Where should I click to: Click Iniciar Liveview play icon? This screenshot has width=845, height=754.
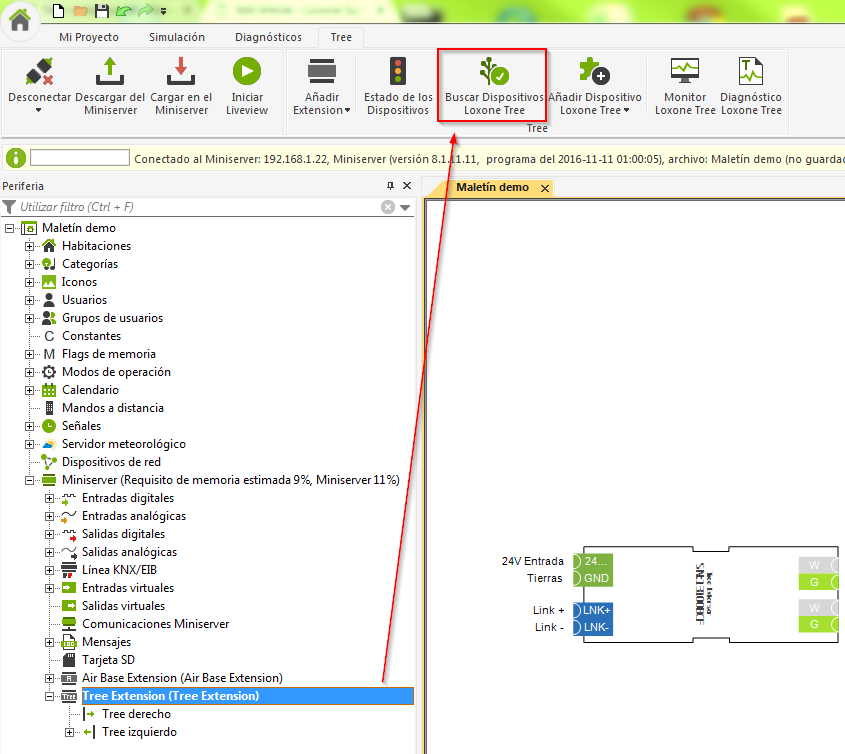click(x=247, y=72)
